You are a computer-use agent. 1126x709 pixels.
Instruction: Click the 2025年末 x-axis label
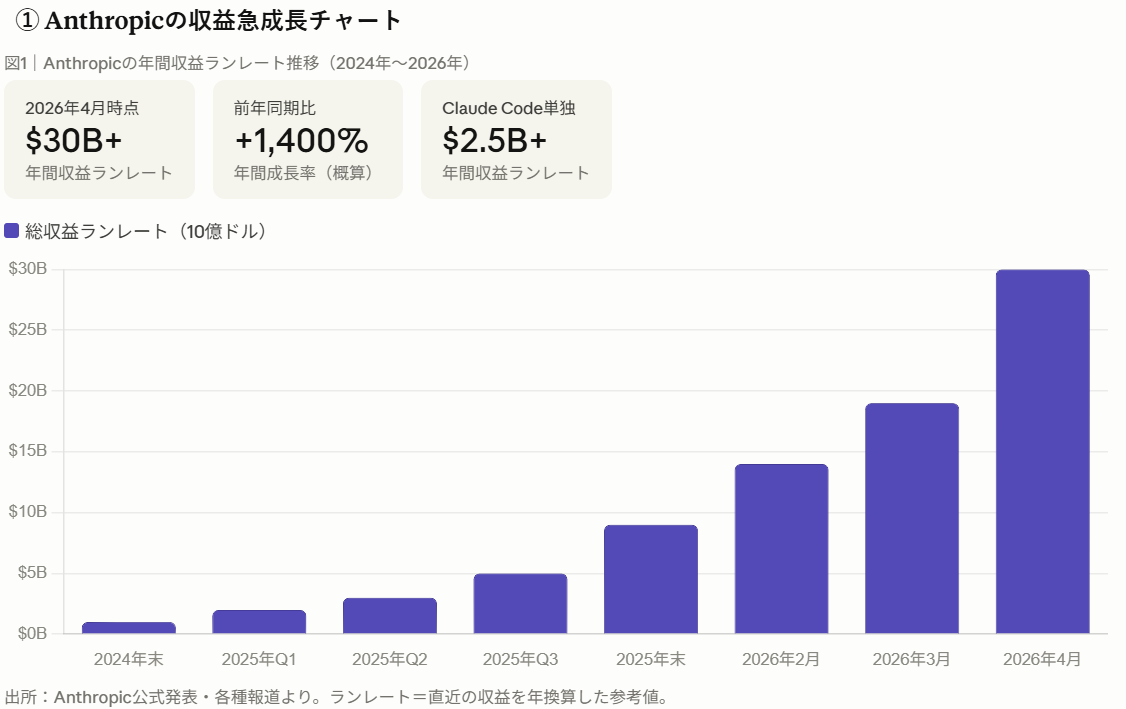651,660
